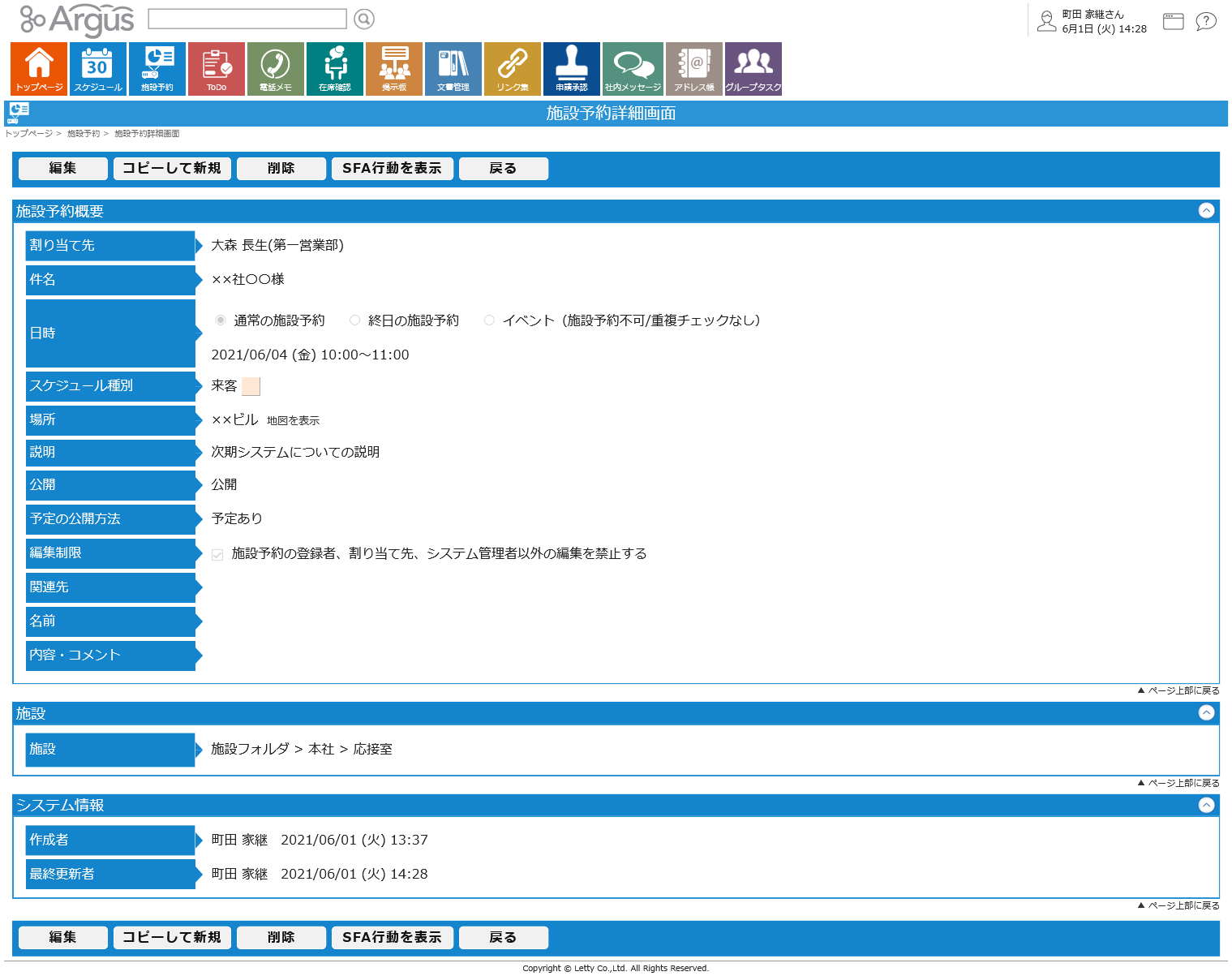Select 終日の施設予約 radio button
The image size is (1232, 976).
click(x=354, y=320)
